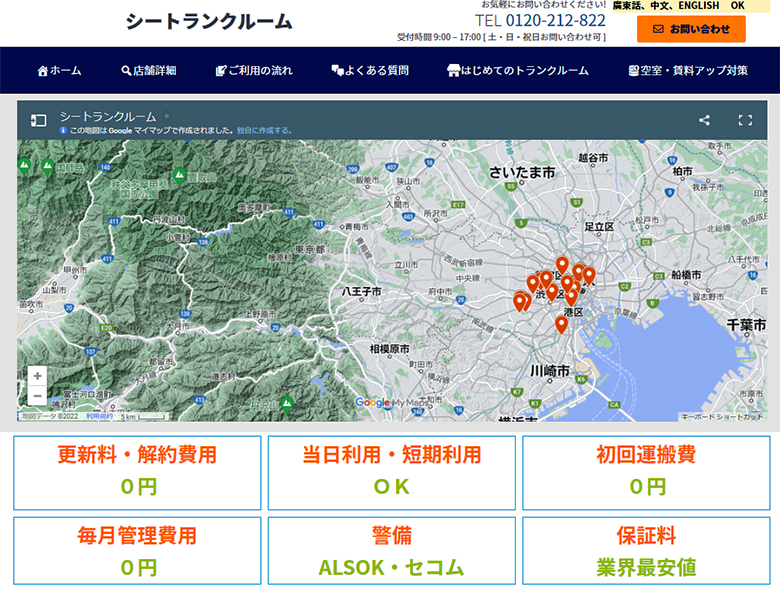780x589 pixels.
Task: Click the 千葉市 map label
Action: tap(746, 325)
